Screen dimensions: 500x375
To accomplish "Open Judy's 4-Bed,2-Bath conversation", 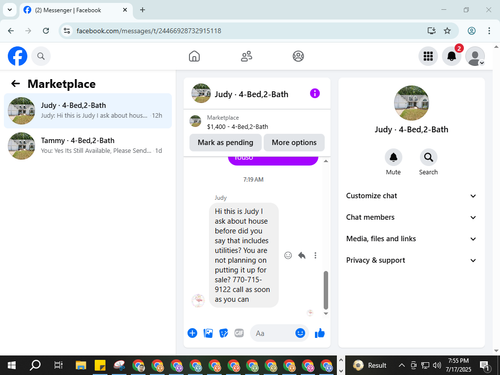I will click(88, 111).
